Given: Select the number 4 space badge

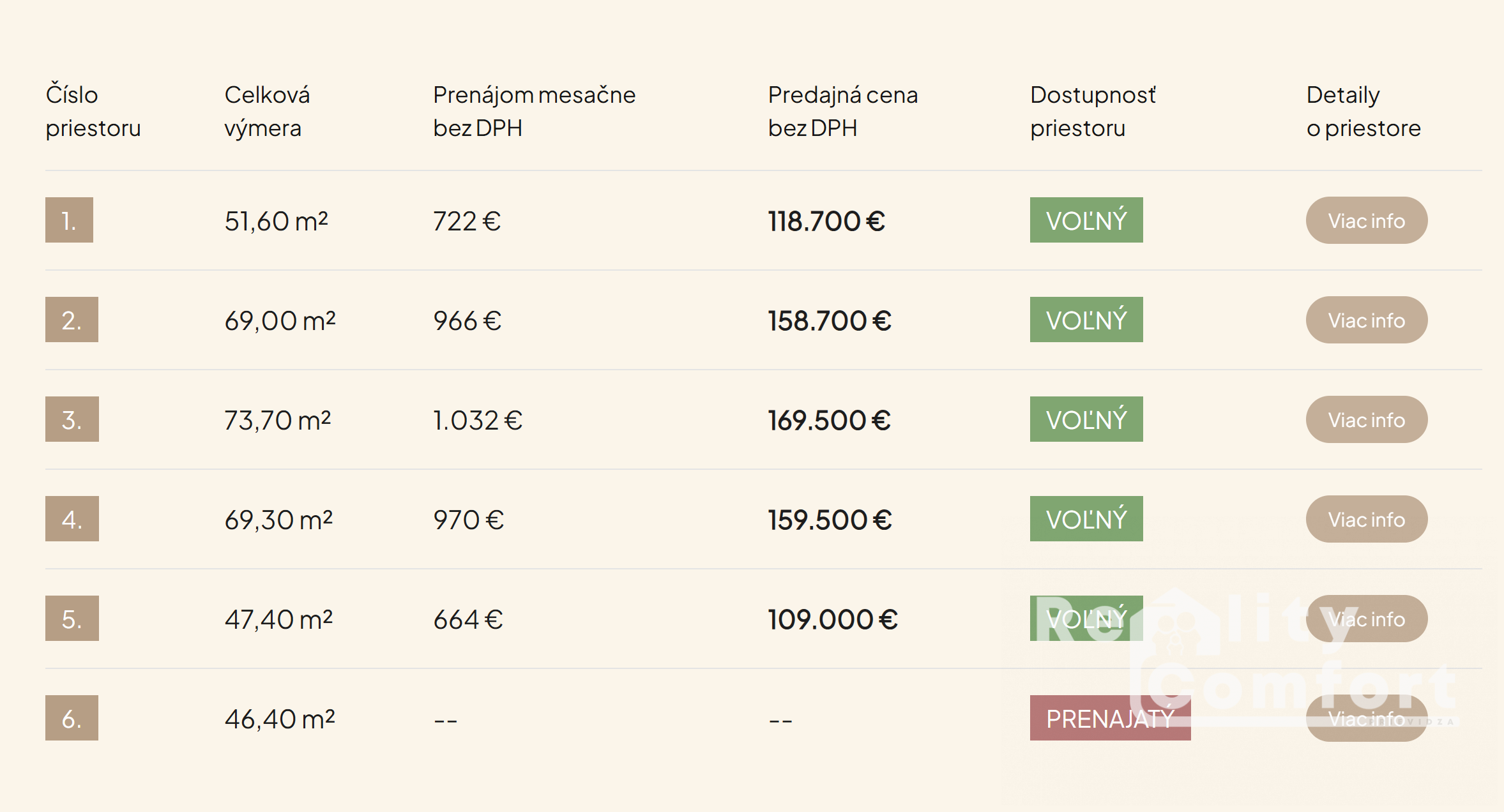Looking at the screenshot, I should pyautogui.click(x=72, y=519).
